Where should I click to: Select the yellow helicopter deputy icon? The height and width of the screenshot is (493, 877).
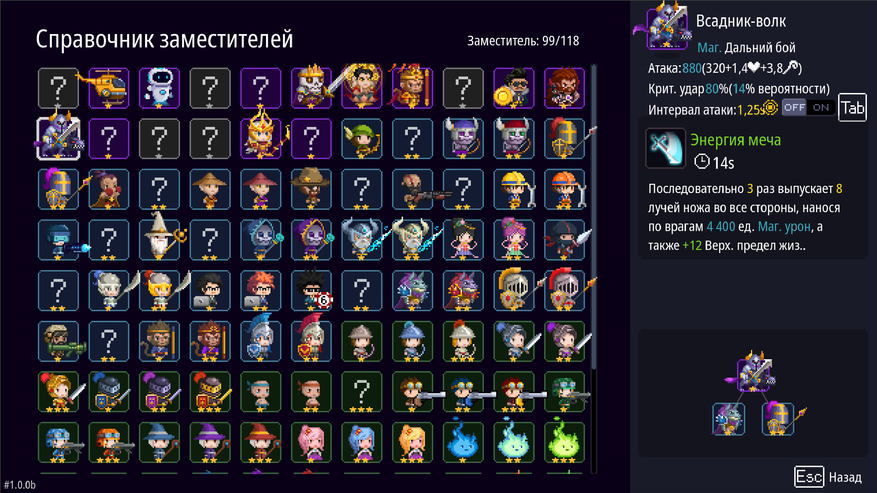click(x=109, y=88)
